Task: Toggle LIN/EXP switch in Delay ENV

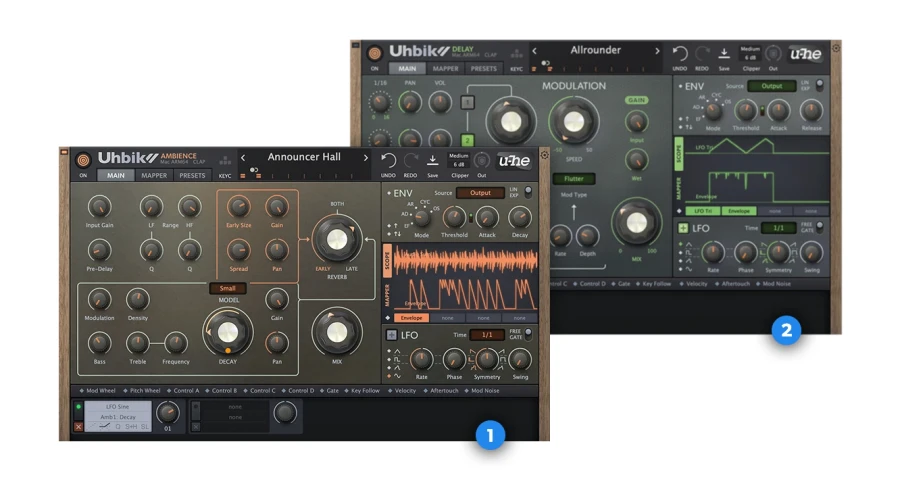Action: tap(820, 85)
